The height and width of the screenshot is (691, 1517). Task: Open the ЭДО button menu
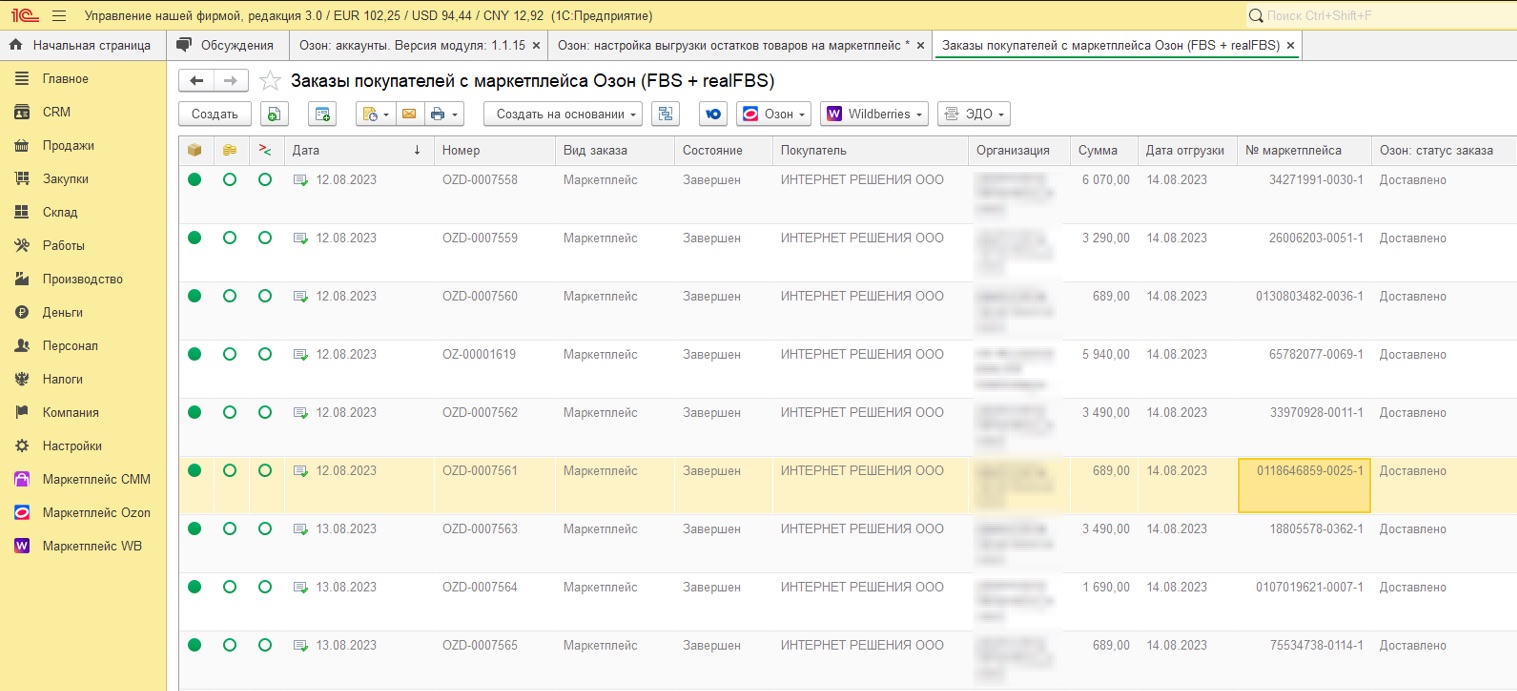coord(973,114)
